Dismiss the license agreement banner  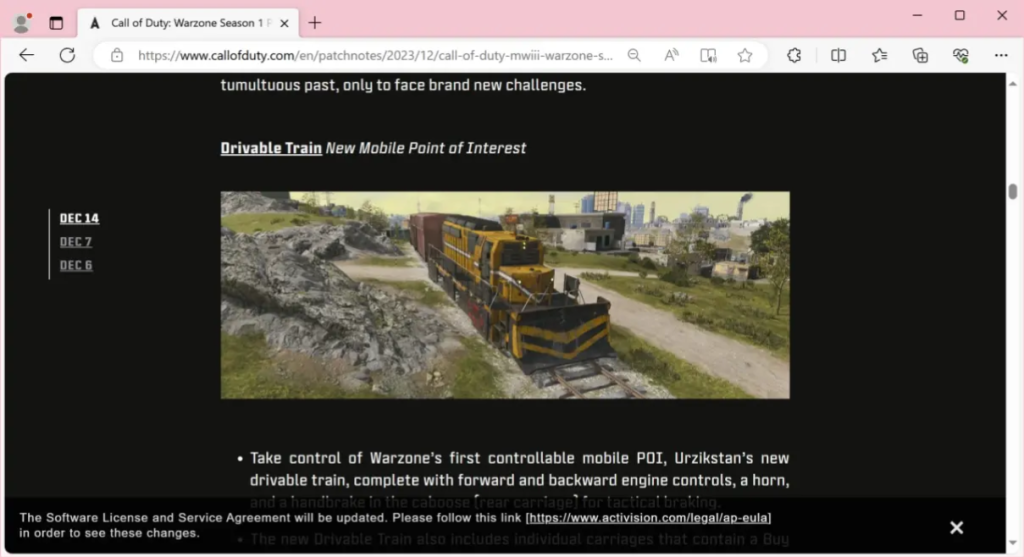coord(956,528)
